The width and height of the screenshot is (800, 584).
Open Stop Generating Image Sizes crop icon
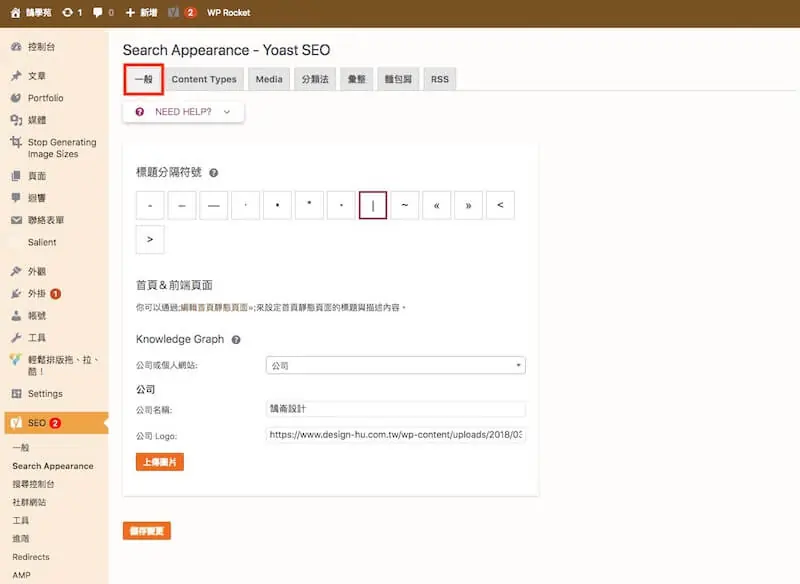[16, 142]
